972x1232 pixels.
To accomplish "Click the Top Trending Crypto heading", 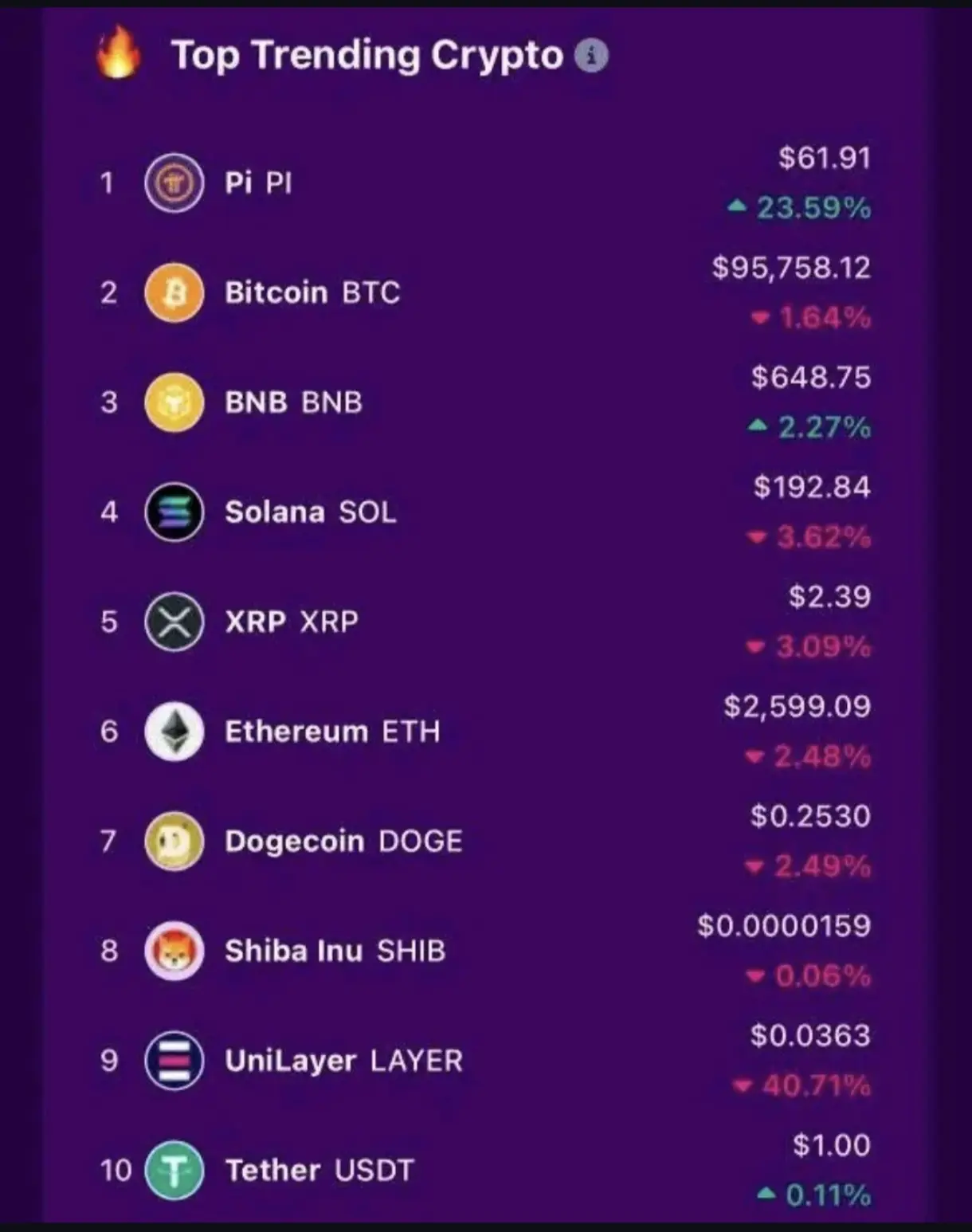I will point(368,56).
